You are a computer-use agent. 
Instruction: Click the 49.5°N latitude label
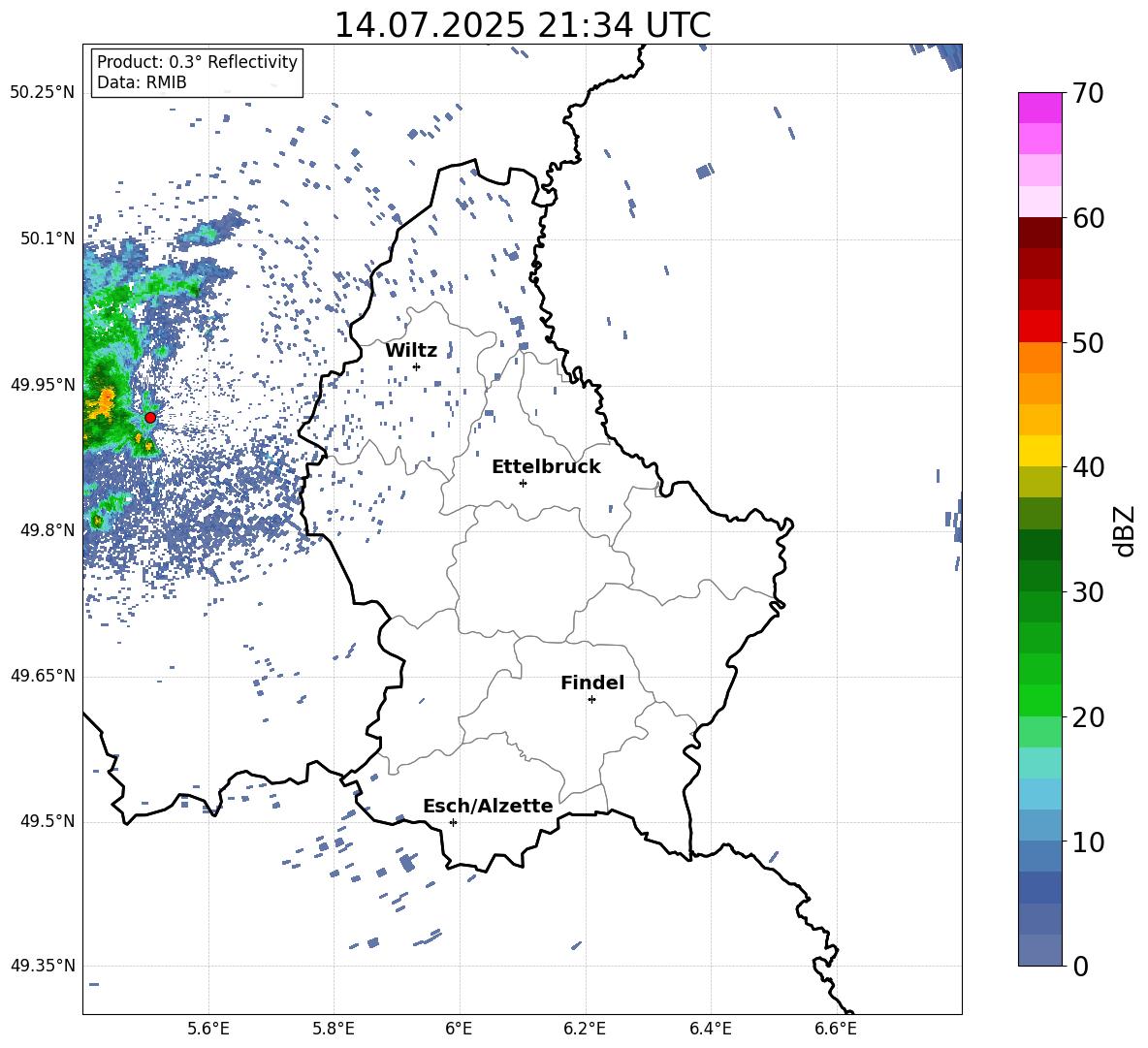48,821
